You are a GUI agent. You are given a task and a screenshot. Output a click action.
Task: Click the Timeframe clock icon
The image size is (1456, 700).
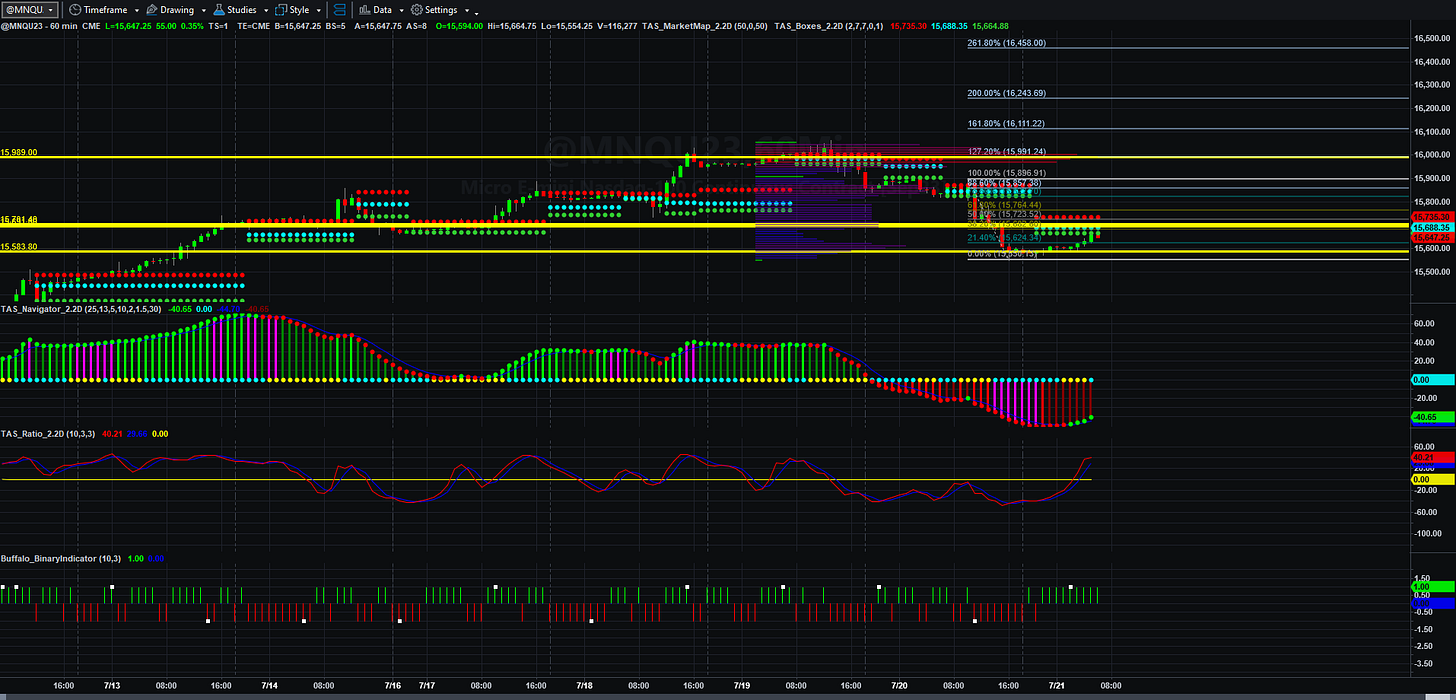[75, 10]
